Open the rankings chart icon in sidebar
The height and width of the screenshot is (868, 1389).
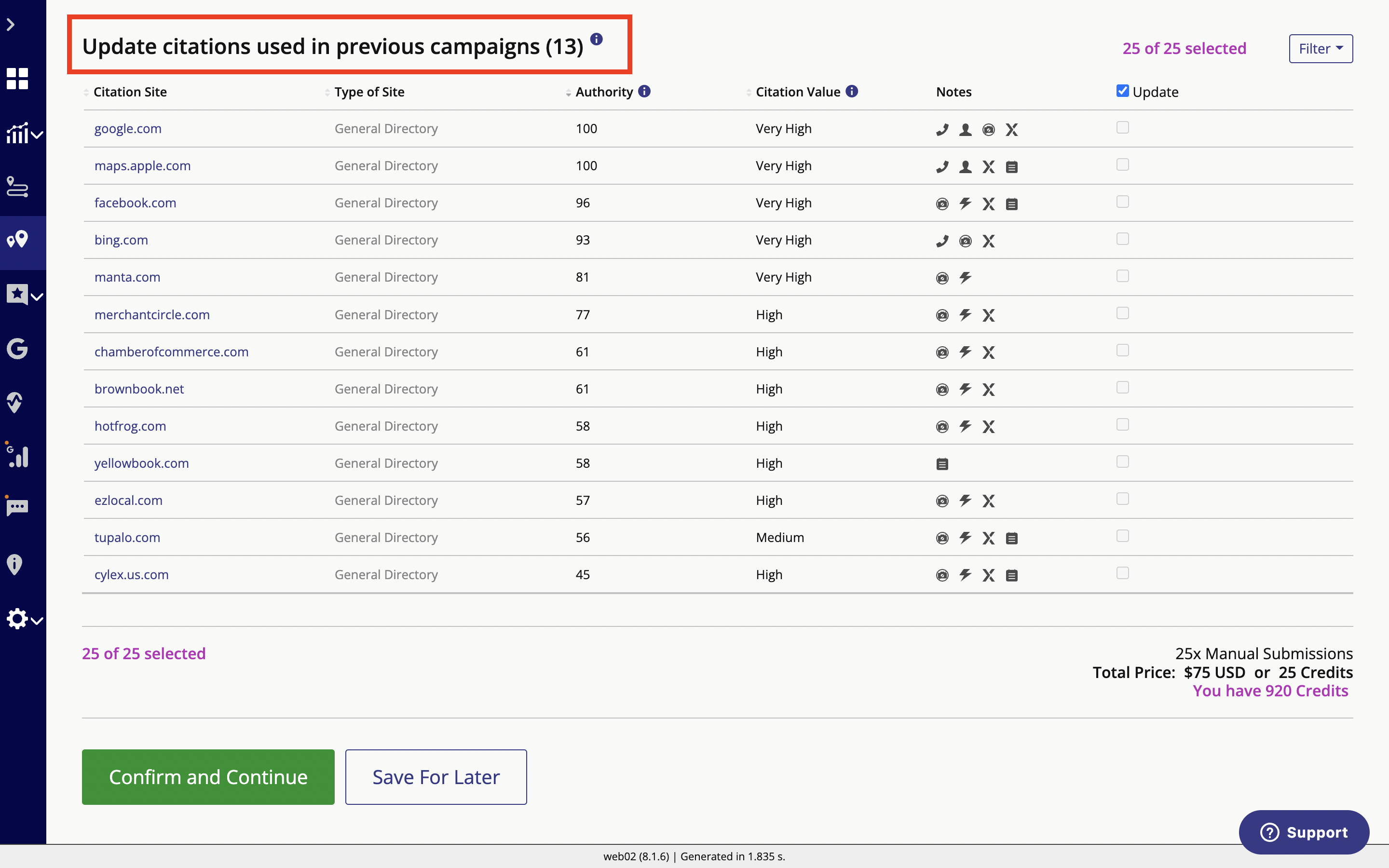[x=17, y=133]
